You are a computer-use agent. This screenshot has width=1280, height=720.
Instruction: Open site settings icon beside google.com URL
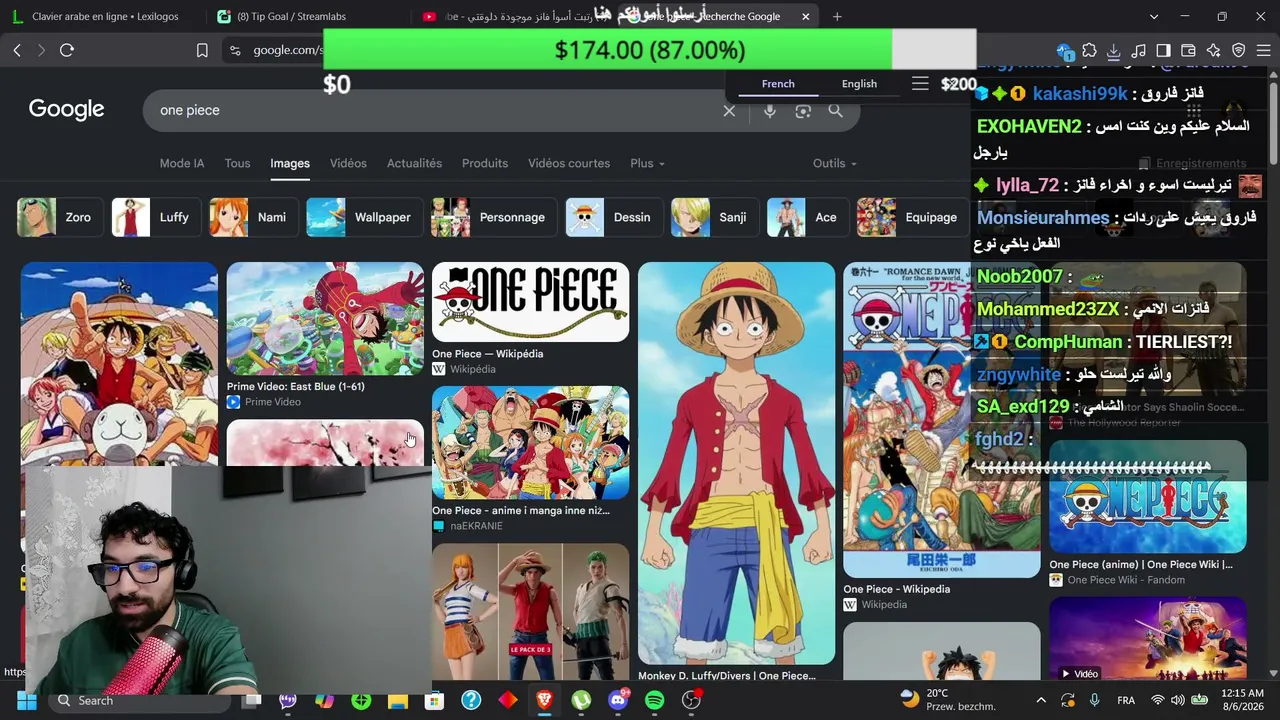click(x=234, y=50)
